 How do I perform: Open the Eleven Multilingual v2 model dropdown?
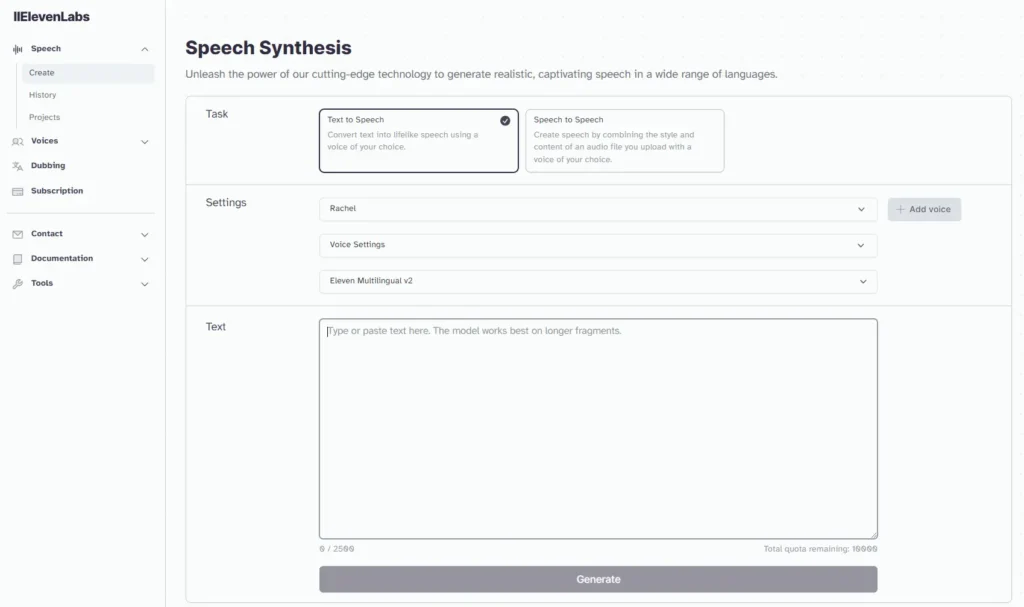tap(597, 282)
